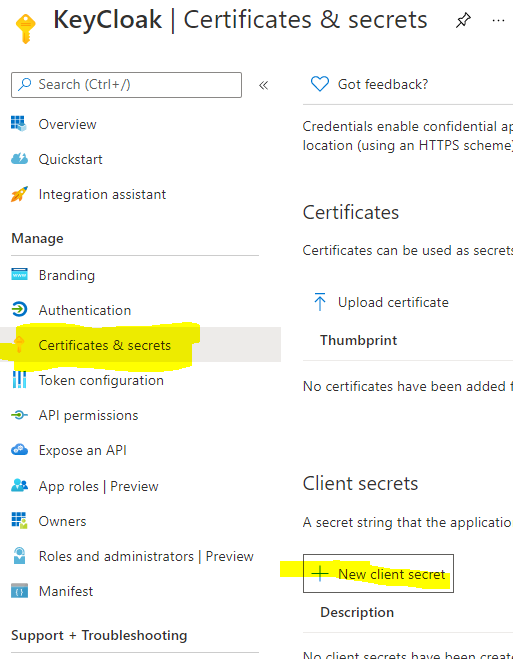Click the Expose an API cloud icon
513x659 pixels.
coord(19,450)
